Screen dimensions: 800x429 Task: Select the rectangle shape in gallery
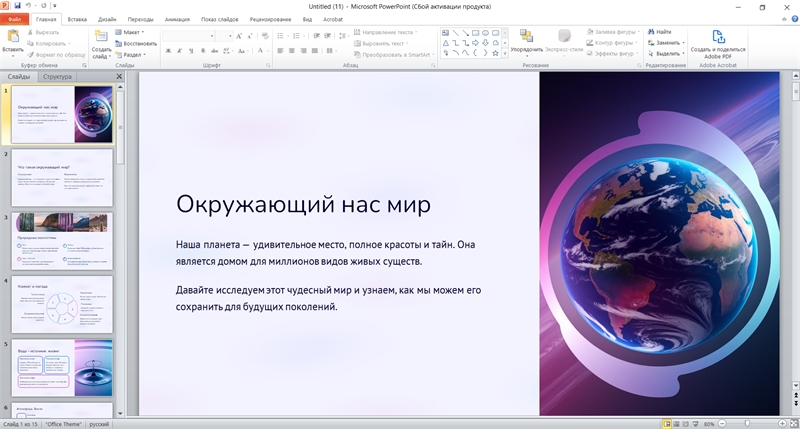(x=475, y=33)
